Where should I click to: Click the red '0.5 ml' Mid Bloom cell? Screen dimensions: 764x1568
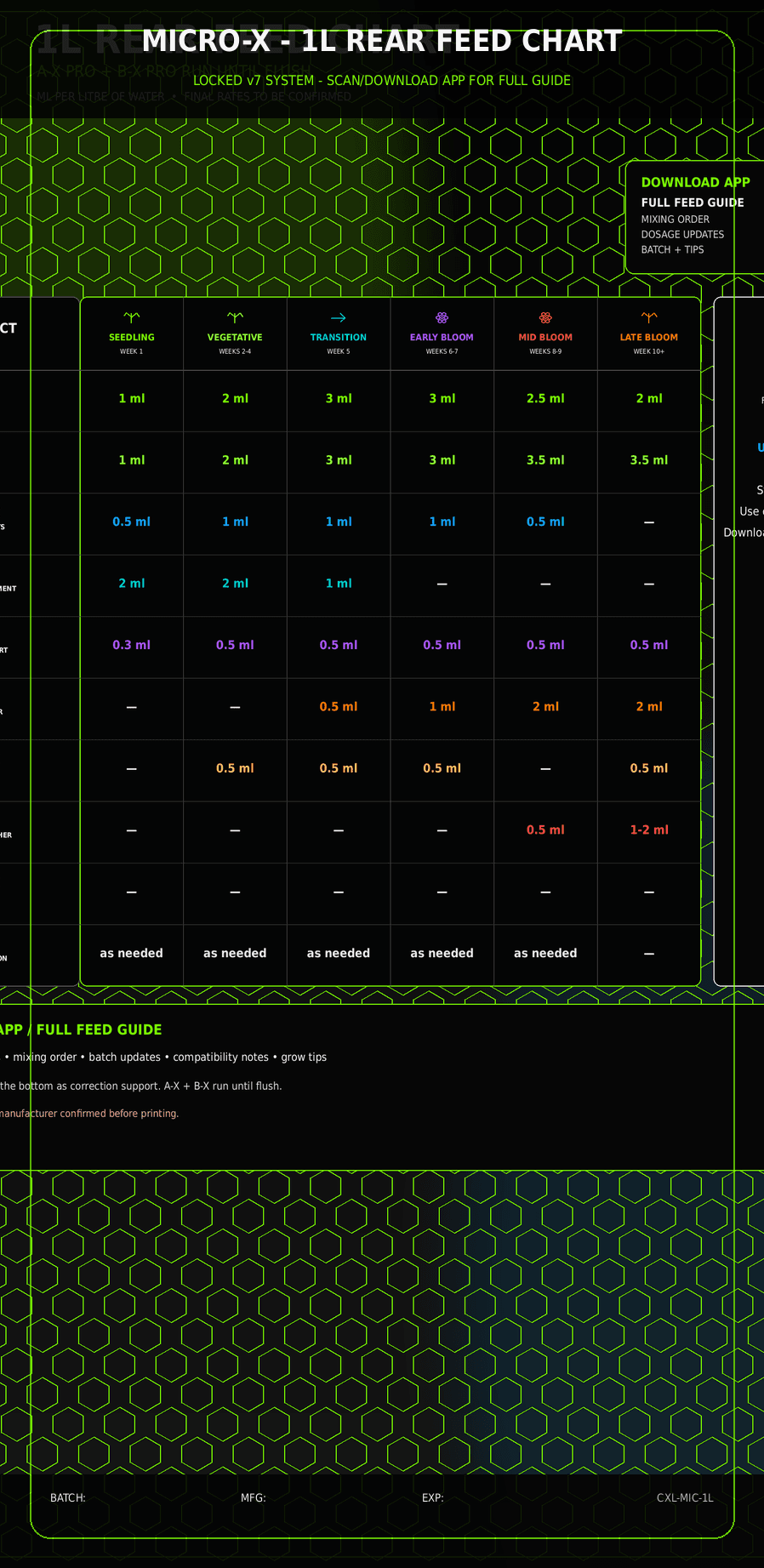545,830
